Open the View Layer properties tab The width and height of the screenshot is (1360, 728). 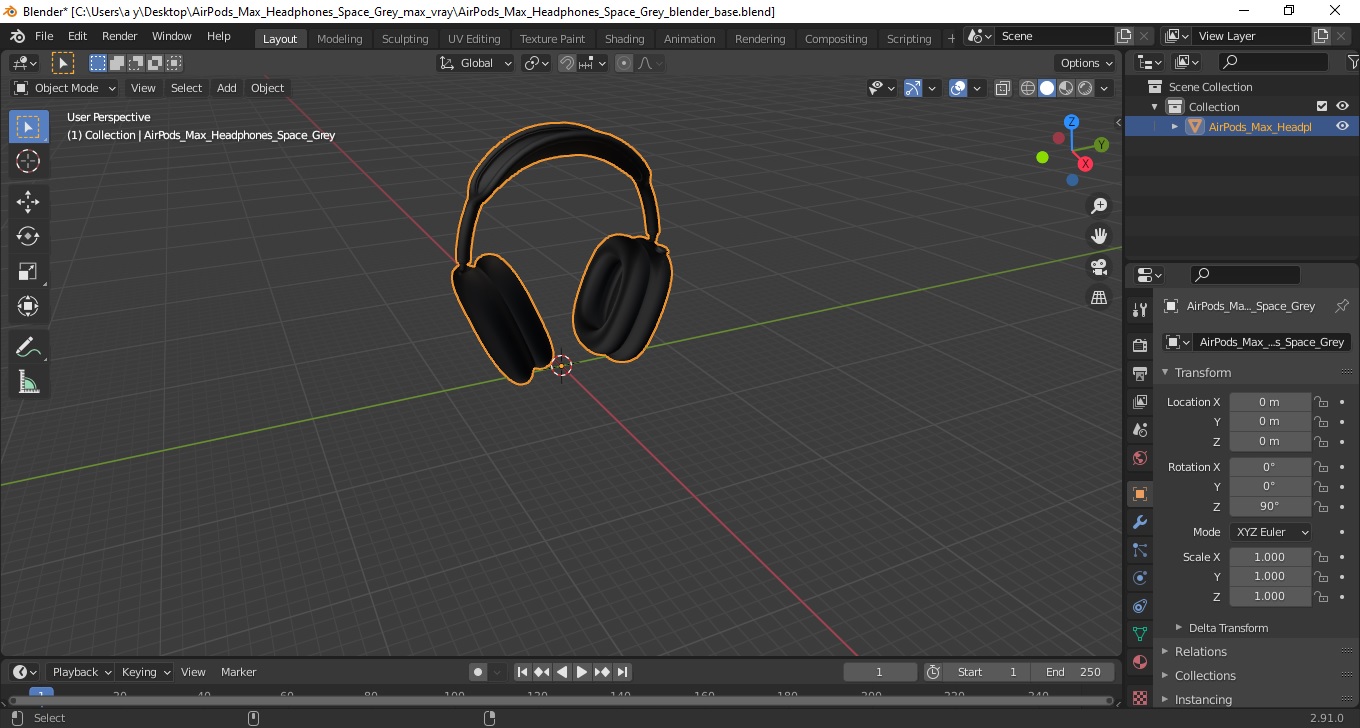[x=1139, y=401]
